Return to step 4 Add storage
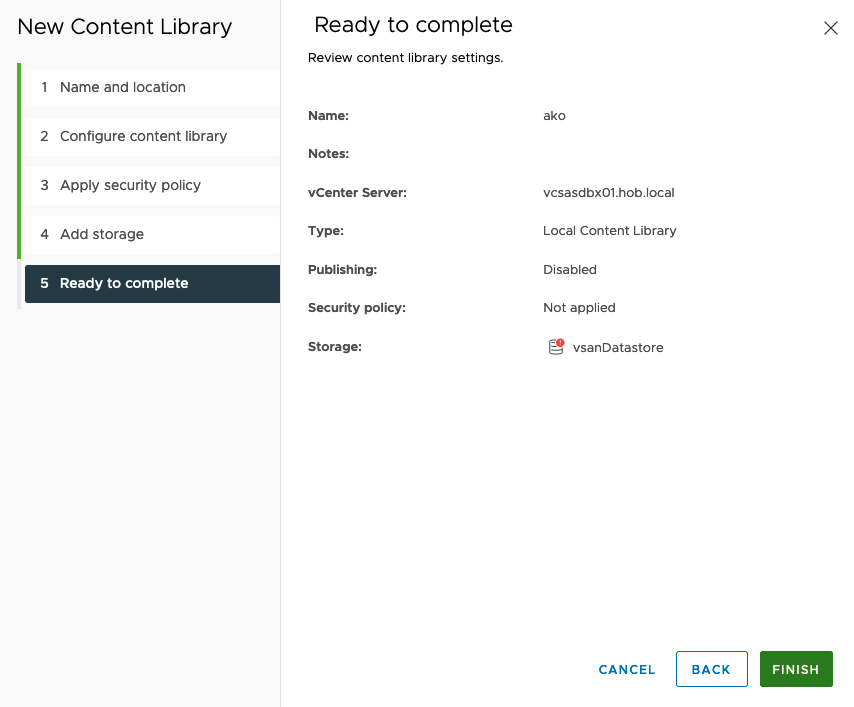 [x=101, y=234]
